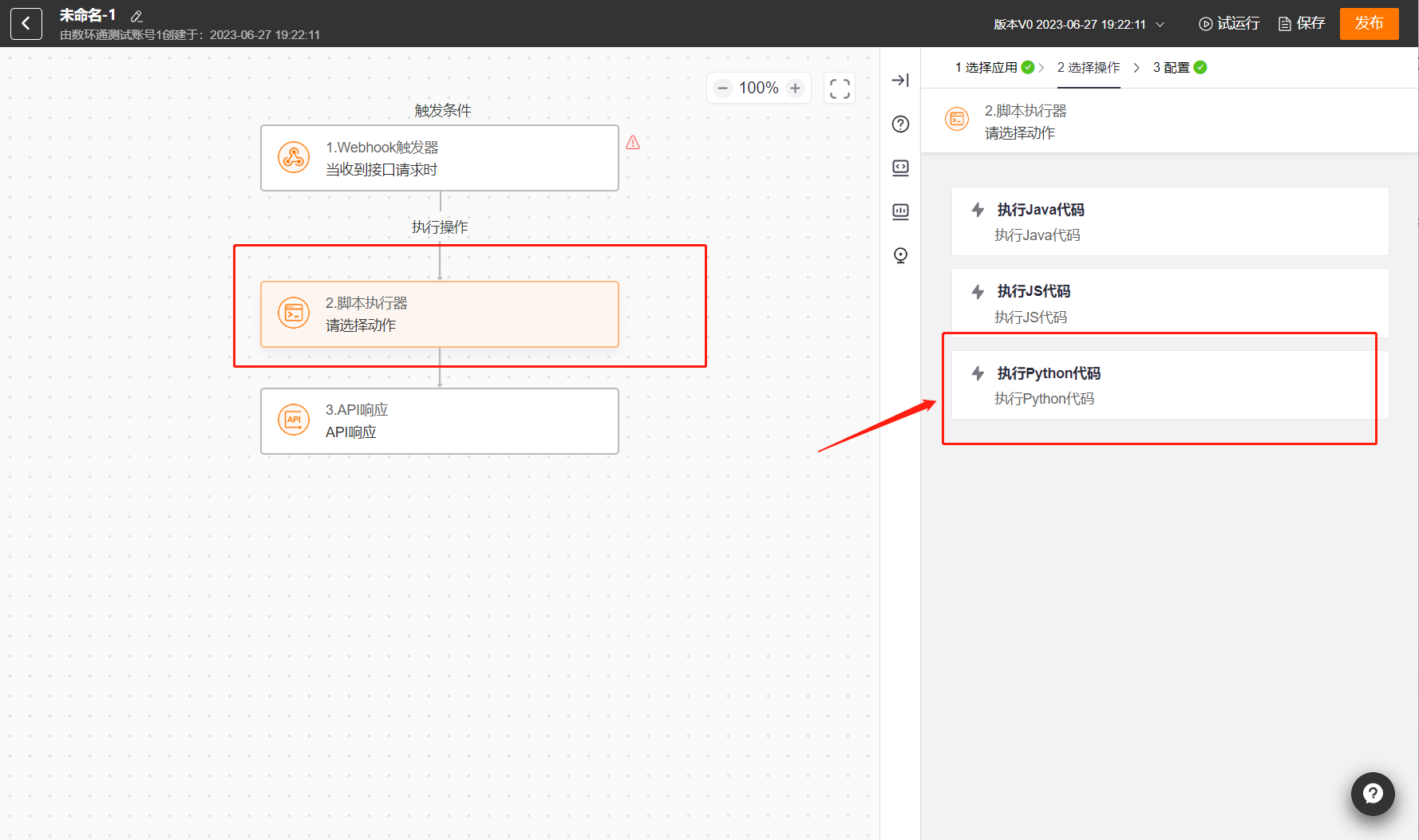
Task: Click the red warning triangle on Webhook node
Action: [x=633, y=143]
